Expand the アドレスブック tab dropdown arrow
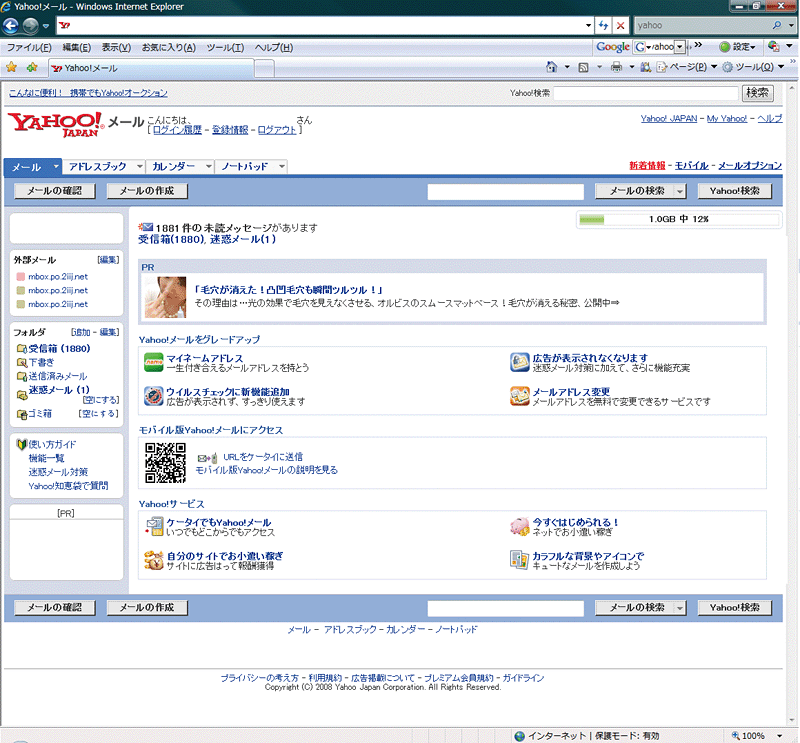 click(139, 166)
